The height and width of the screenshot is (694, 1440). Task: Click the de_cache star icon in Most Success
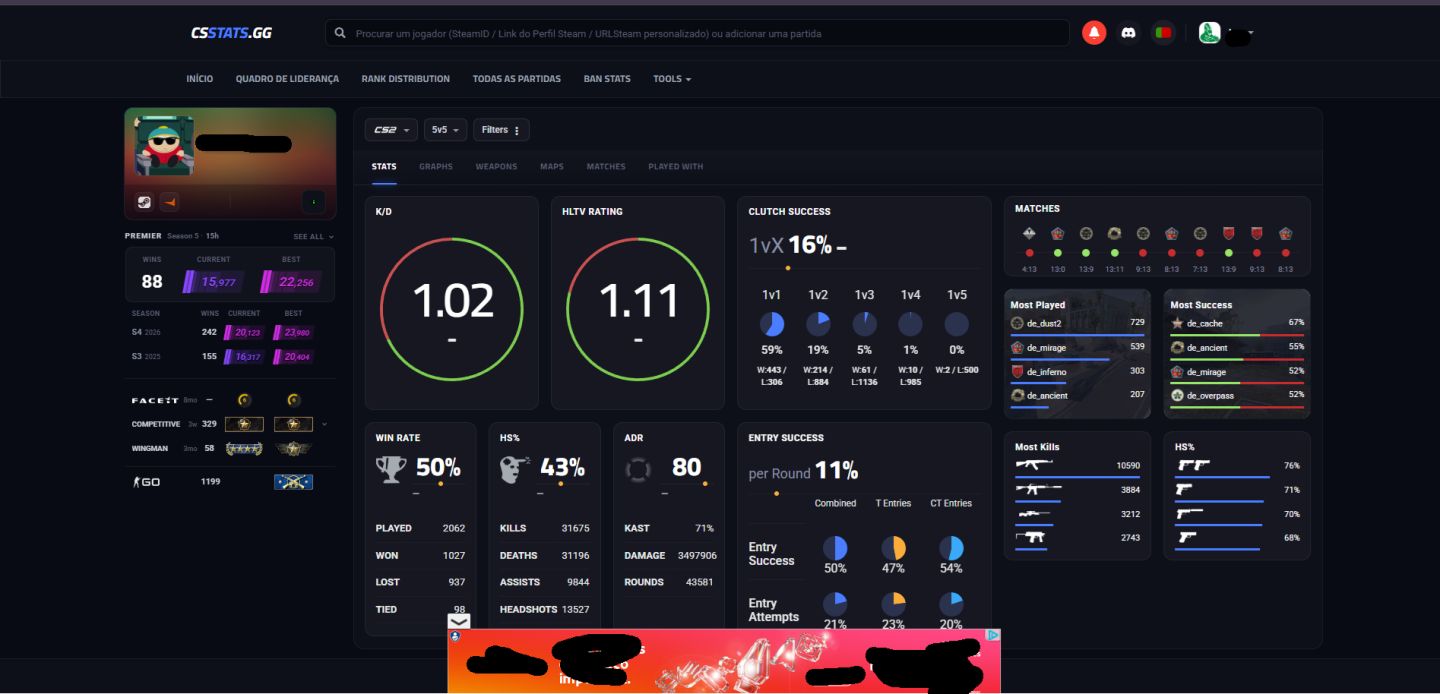click(1178, 323)
